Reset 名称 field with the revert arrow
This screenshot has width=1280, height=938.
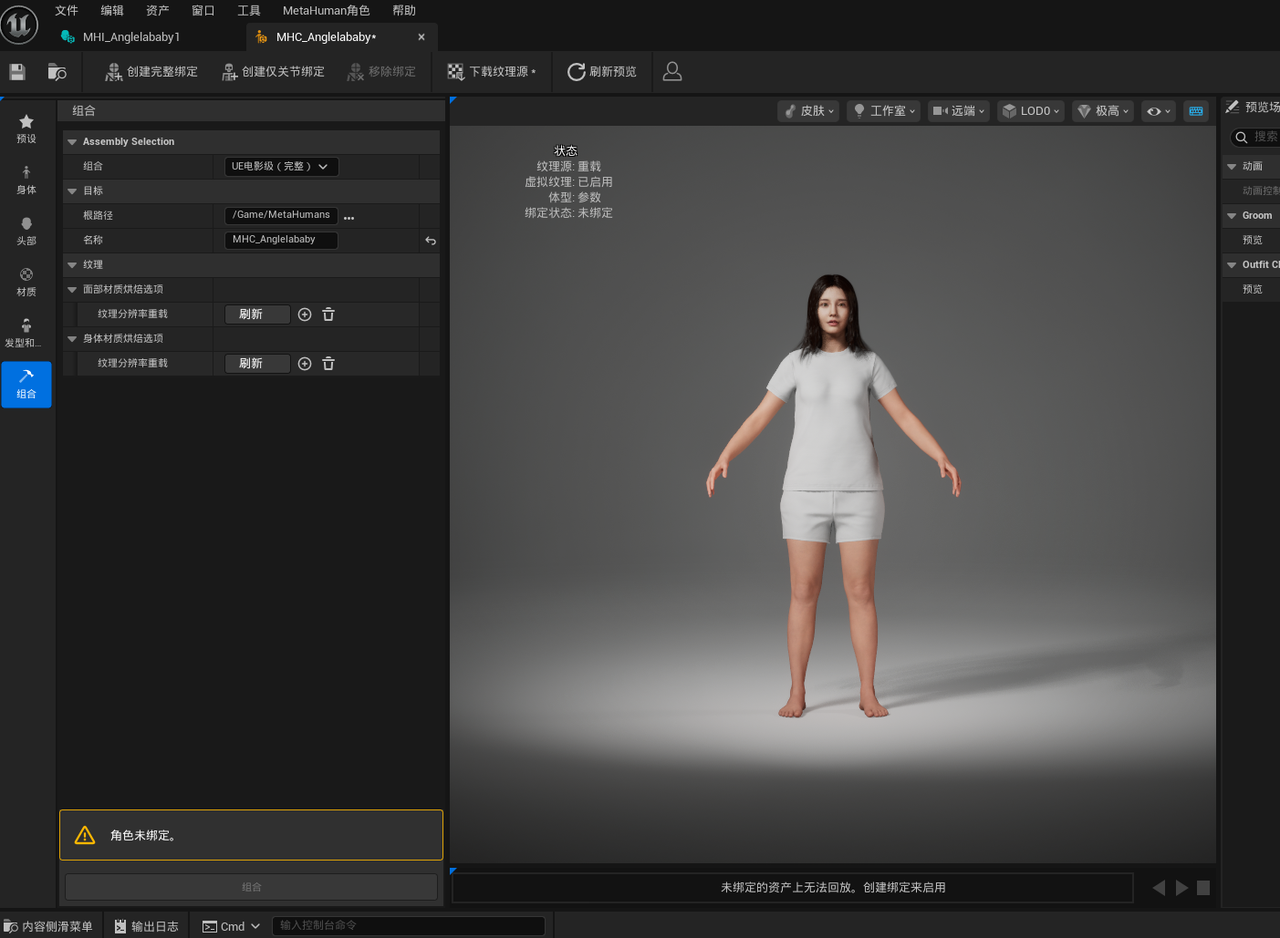pyautogui.click(x=430, y=241)
